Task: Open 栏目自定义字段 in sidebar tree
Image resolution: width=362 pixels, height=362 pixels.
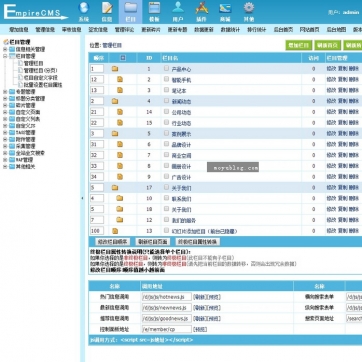Action: (x=40, y=77)
